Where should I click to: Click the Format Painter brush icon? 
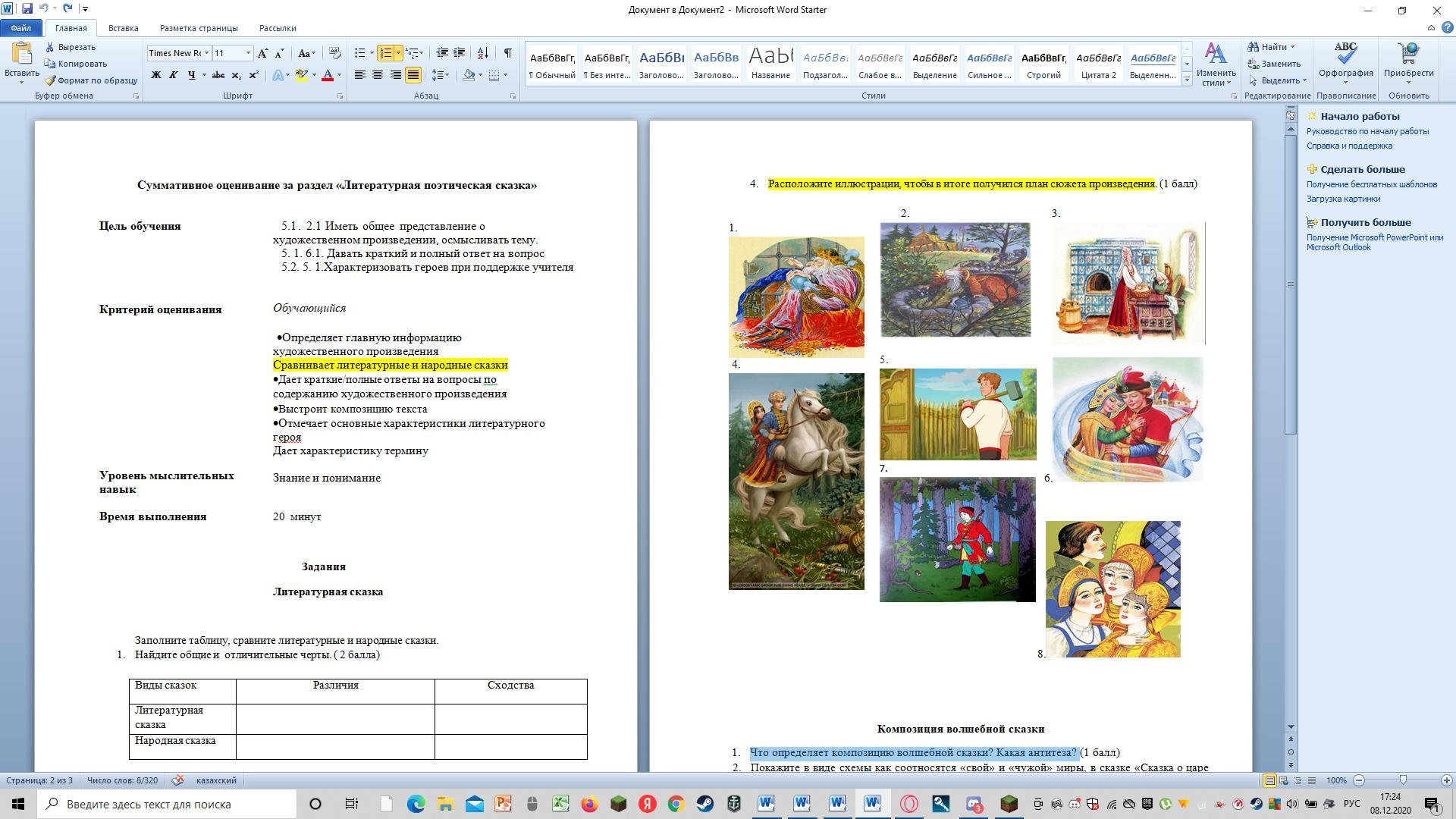click(51, 80)
